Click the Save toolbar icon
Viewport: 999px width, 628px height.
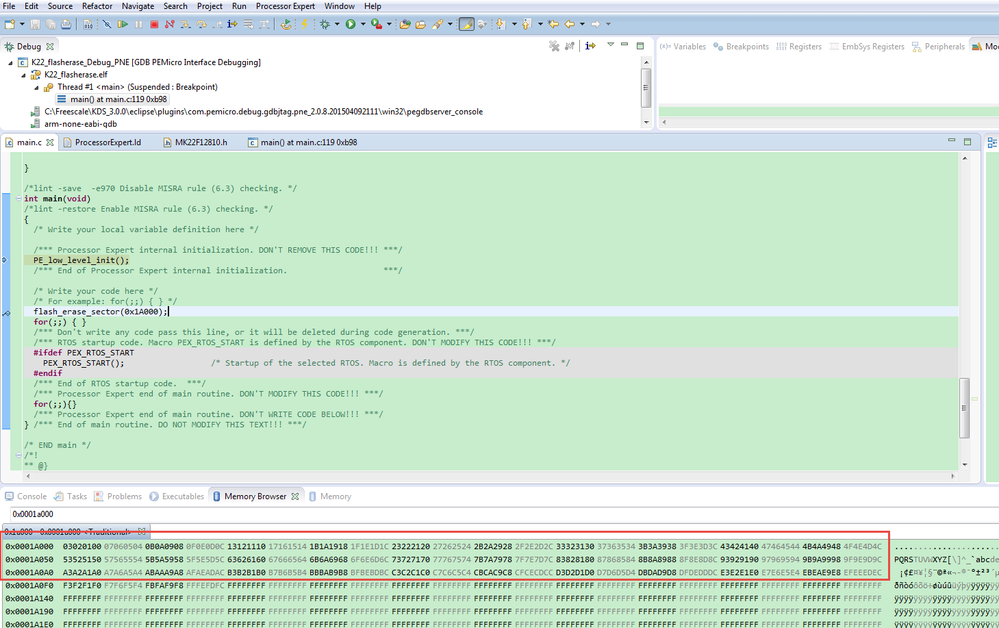pyautogui.click(x=35, y=24)
